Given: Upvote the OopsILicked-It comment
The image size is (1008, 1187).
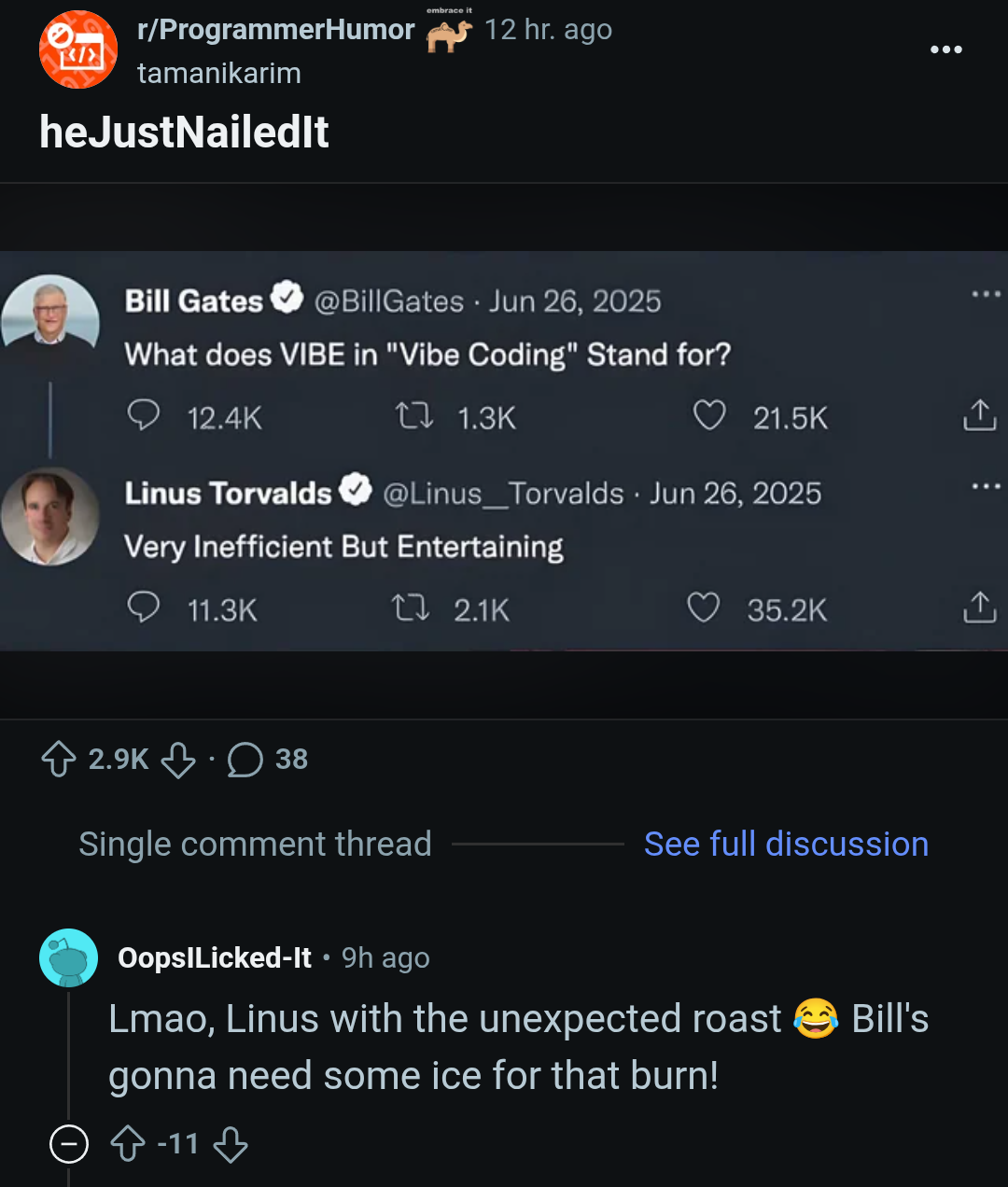Looking at the screenshot, I should [128, 1144].
